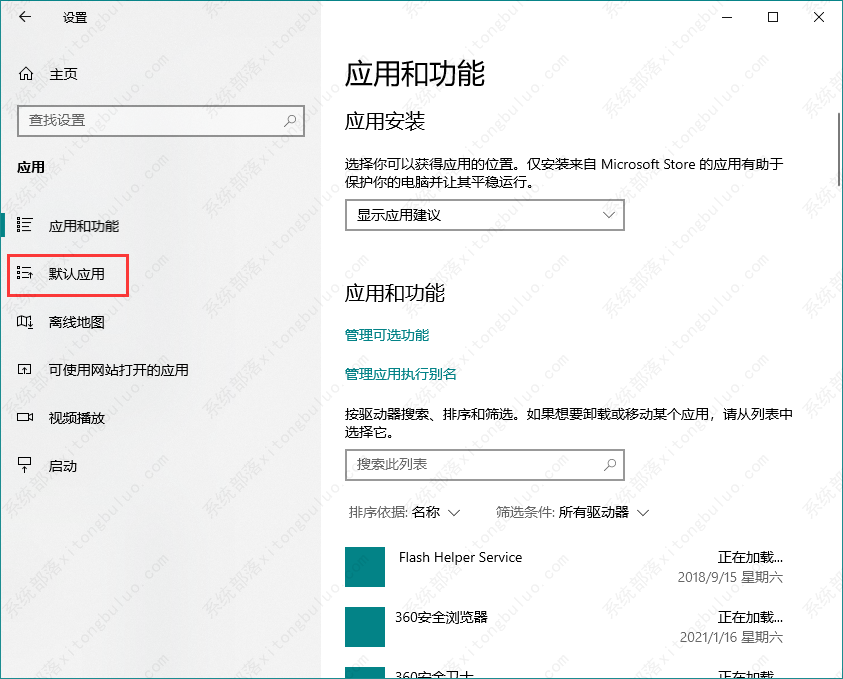Image resolution: width=843 pixels, height=679 pixels.
Task: Click the 视频播放 video icon
Action: (x=26, y=418)
